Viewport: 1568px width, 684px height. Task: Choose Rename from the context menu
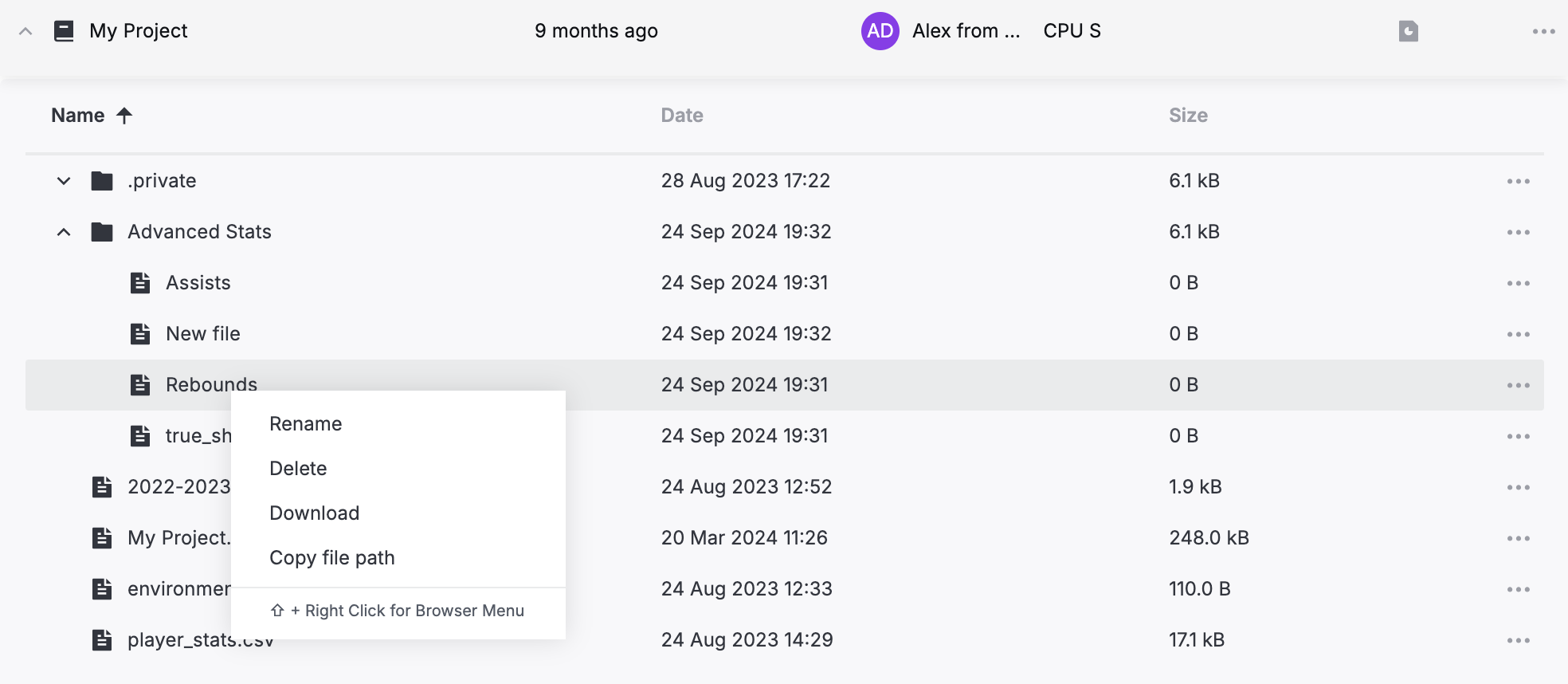305,423
